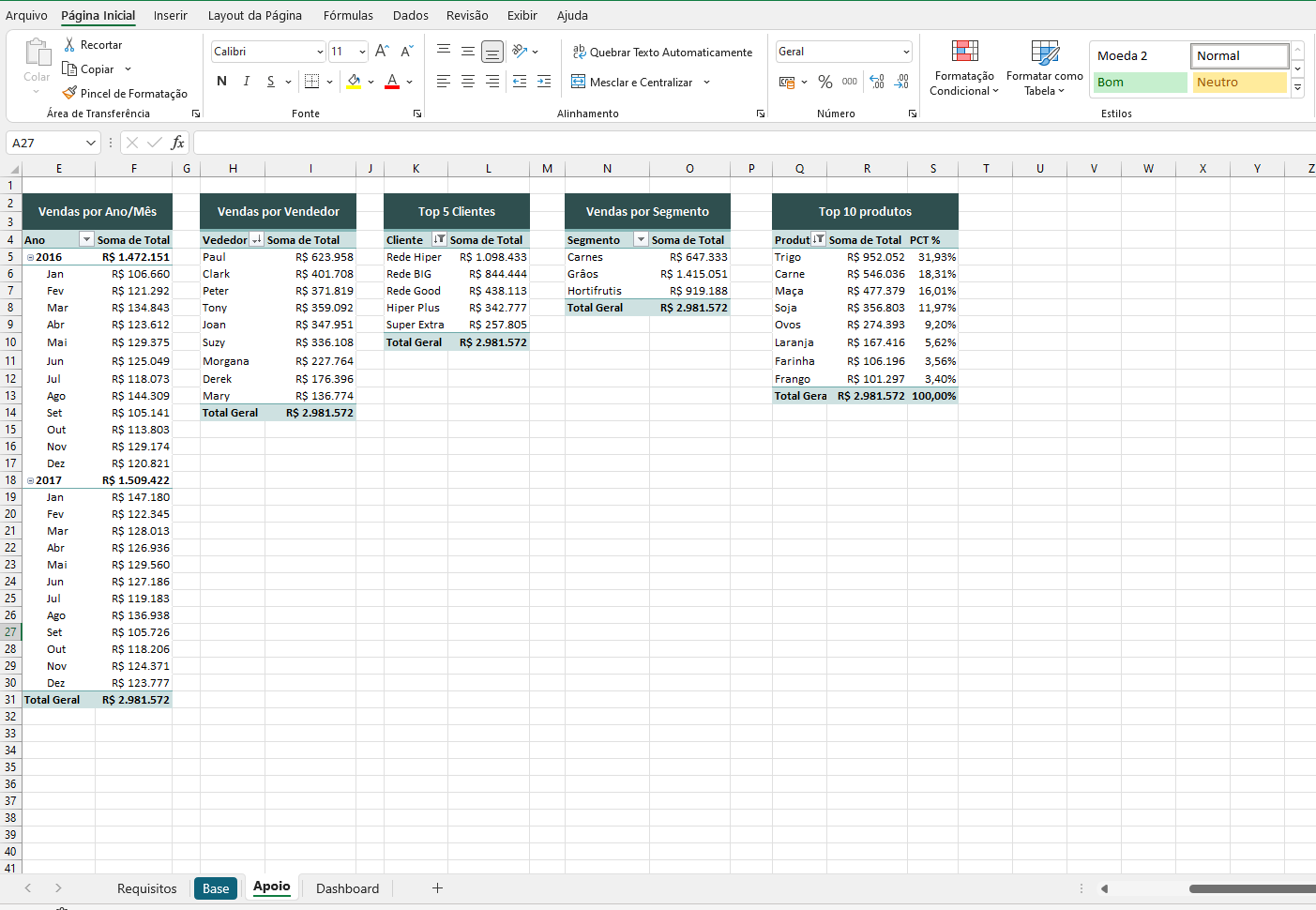This screenshot has height=910, width=1316.
Task: Collapse the 2016 year group in pivot table
Action: click(x=30, y=257)
